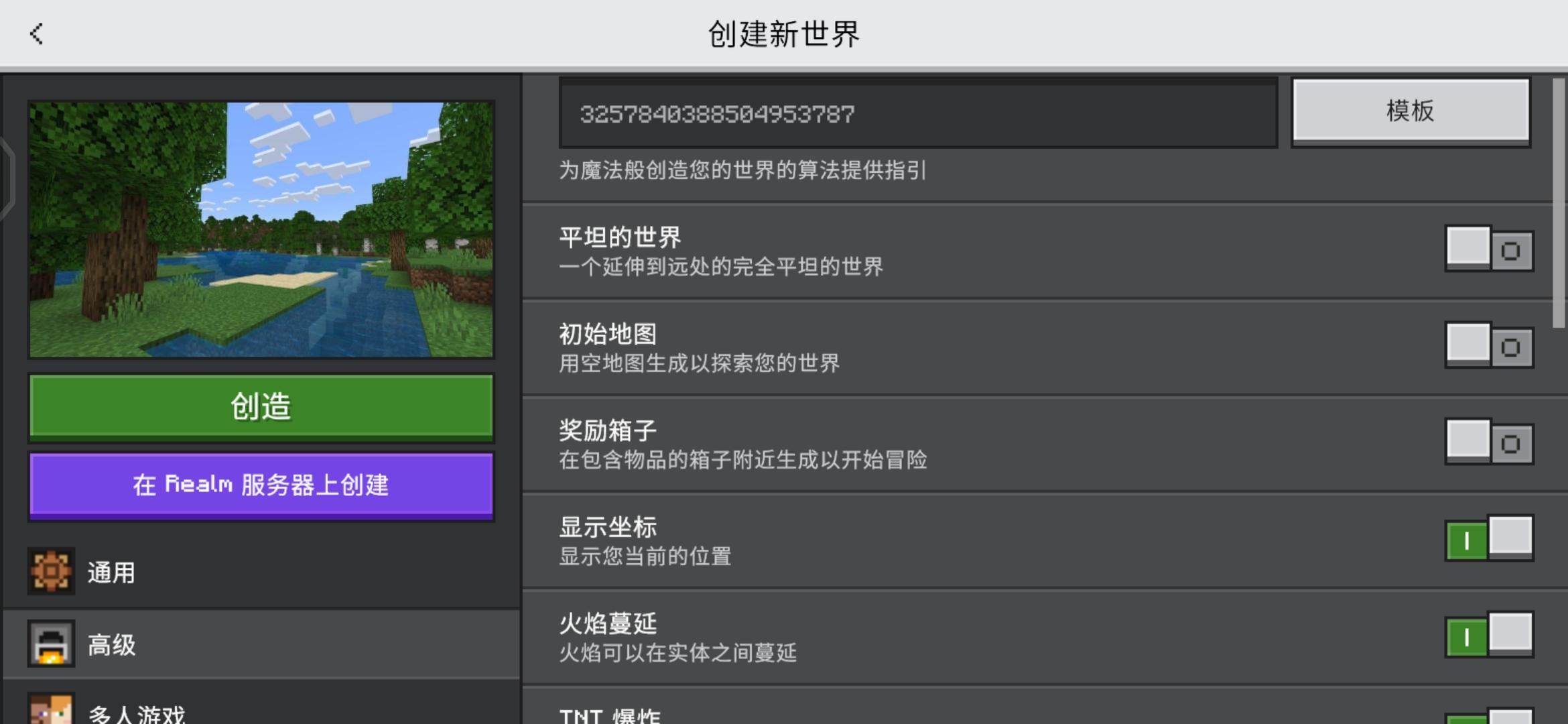
Task: Enable the 初始地图 switch
Action: 1489,345
